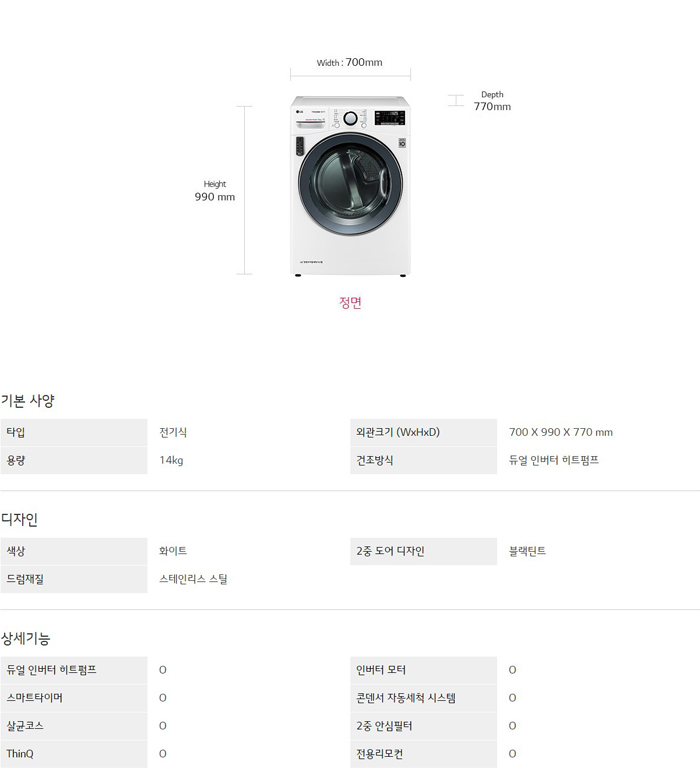
Task: Click the ThinQ feature label
Action: 20,754
